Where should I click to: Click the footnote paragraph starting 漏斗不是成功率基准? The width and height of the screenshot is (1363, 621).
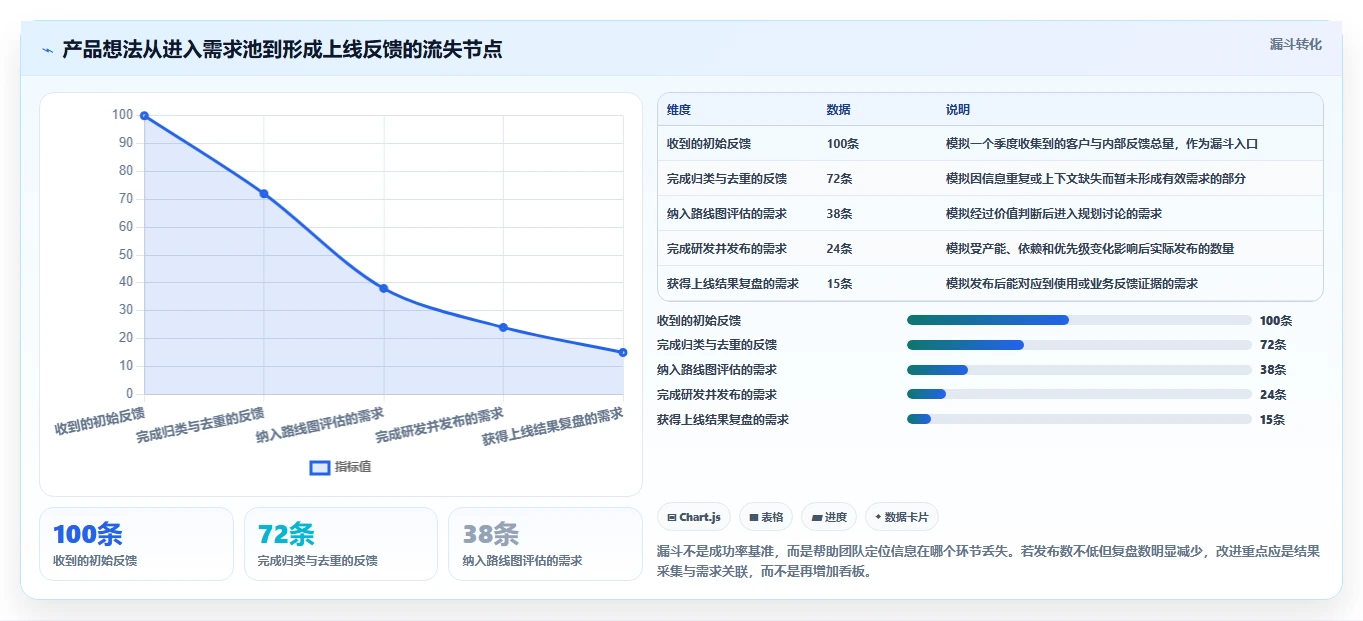click(989, 563)
